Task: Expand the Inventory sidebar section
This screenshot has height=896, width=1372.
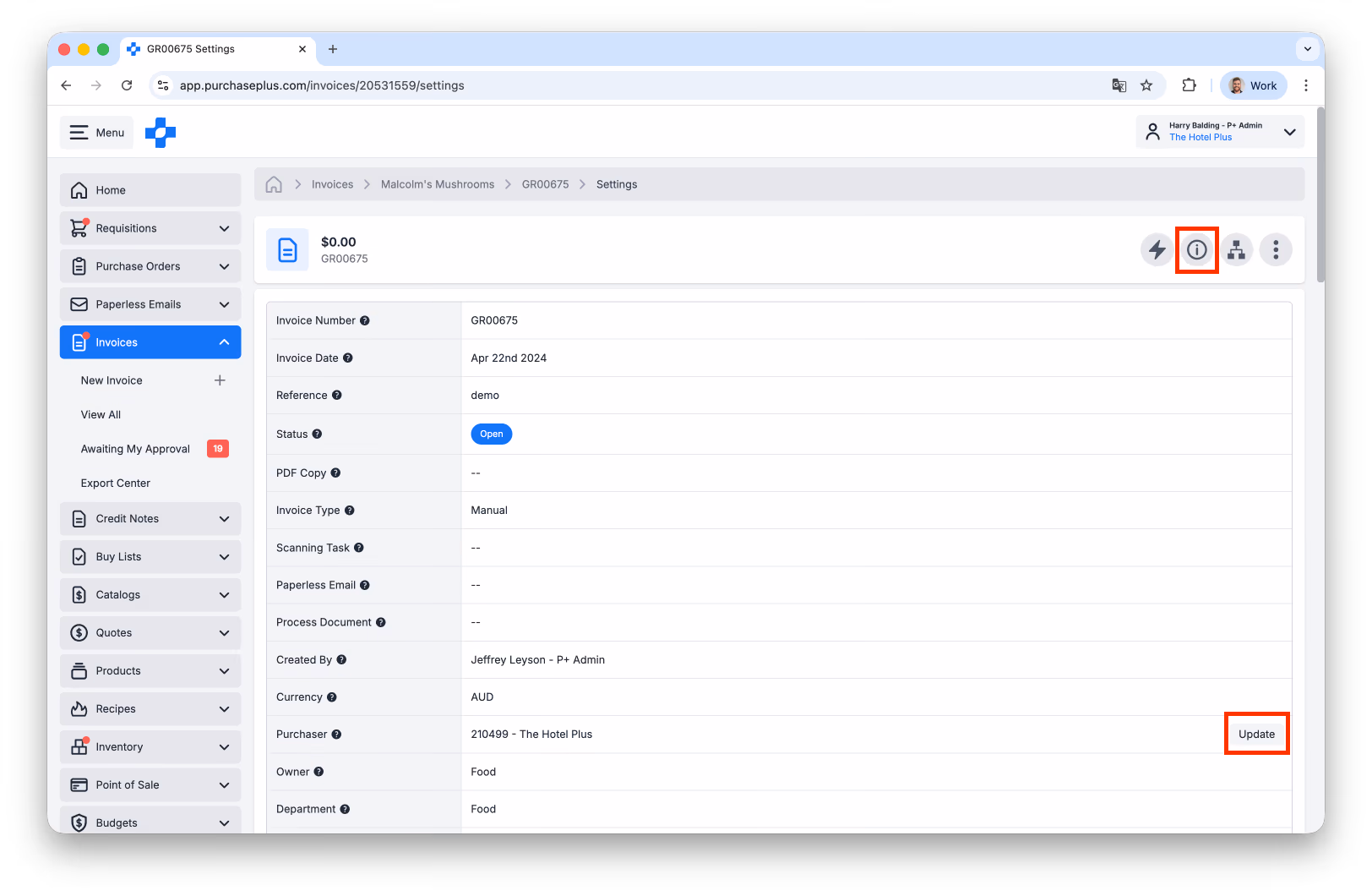Action: point(150,747)
